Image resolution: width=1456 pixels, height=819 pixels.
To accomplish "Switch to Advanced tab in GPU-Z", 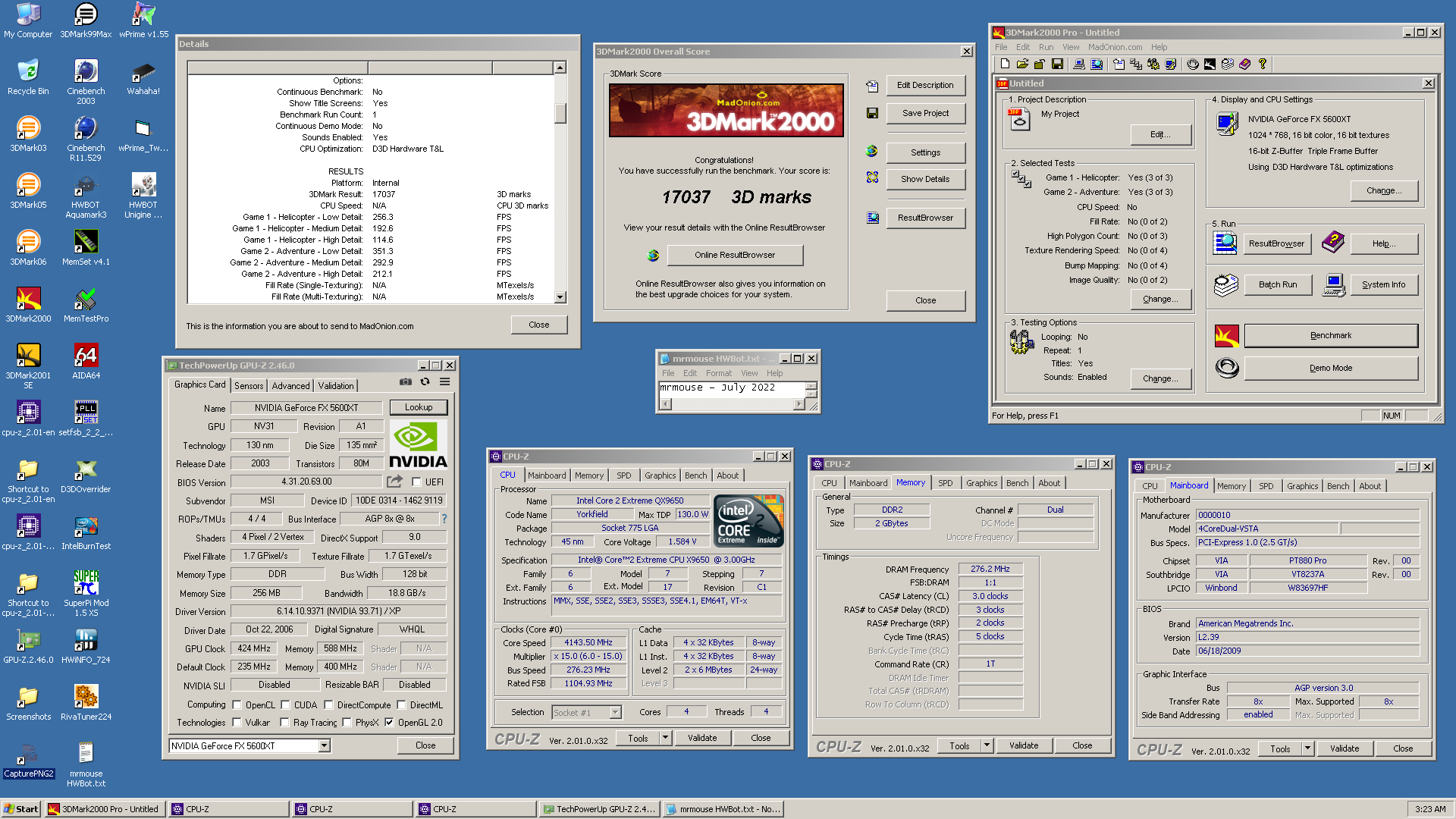I will (290, 385).
